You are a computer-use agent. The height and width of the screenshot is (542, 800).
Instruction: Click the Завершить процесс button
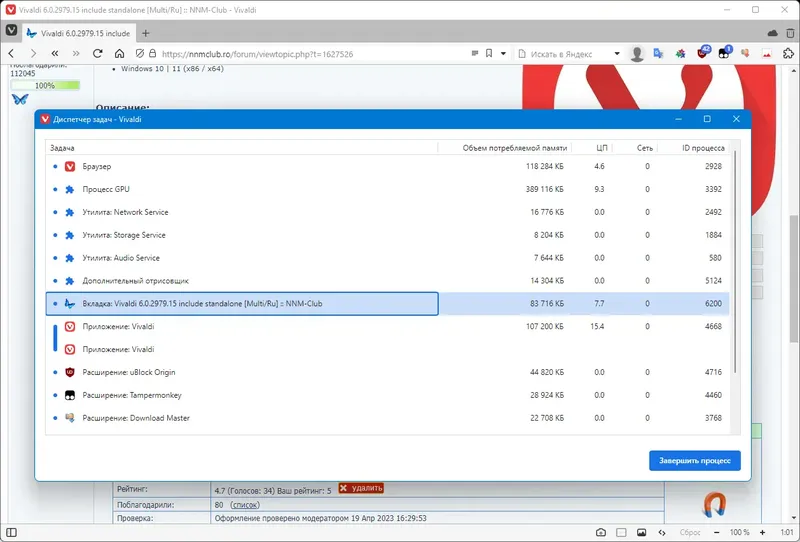(x=694, y=460)
